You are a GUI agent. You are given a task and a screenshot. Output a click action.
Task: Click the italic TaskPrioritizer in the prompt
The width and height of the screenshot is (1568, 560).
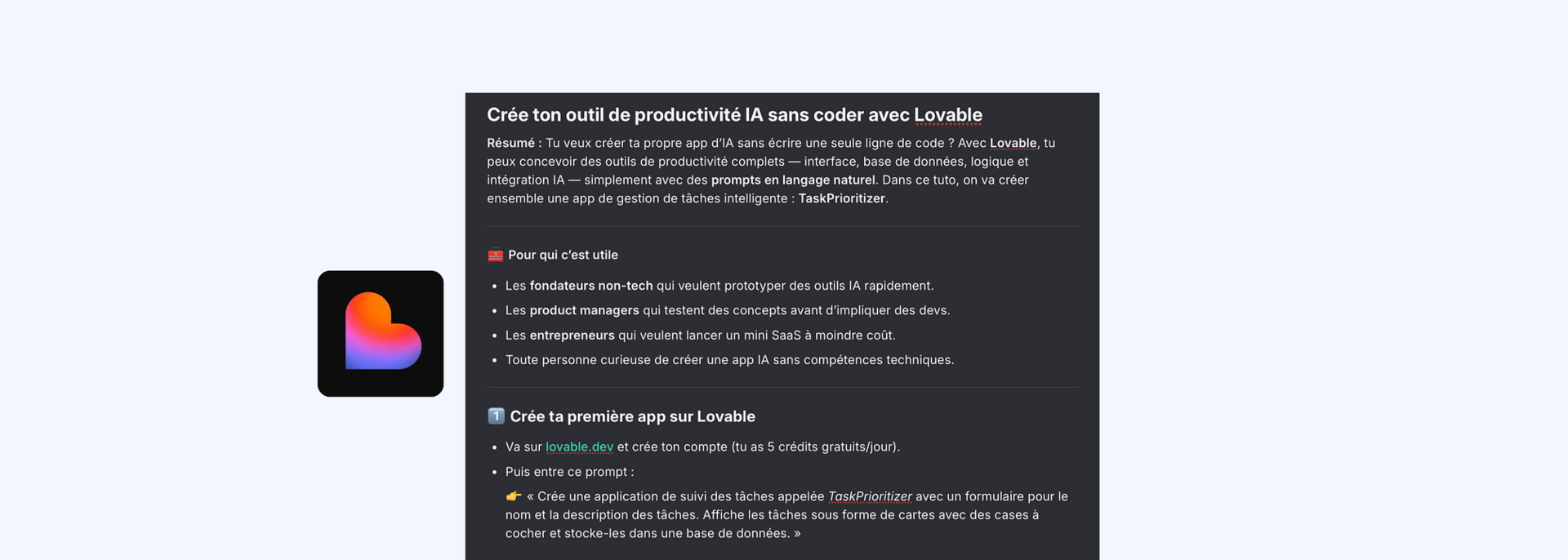870,496
